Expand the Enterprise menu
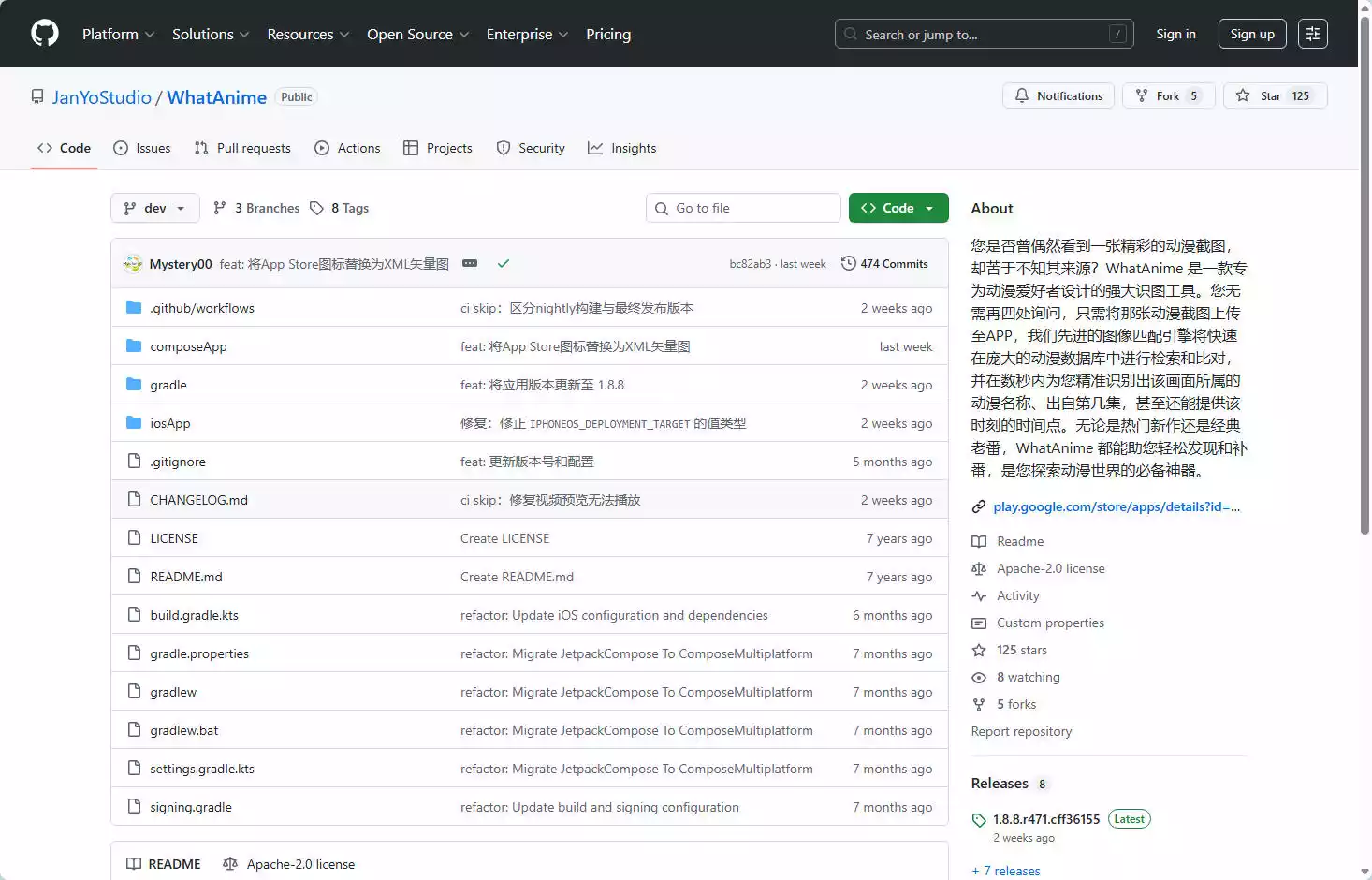1372x880 pixels. point(527,34)
